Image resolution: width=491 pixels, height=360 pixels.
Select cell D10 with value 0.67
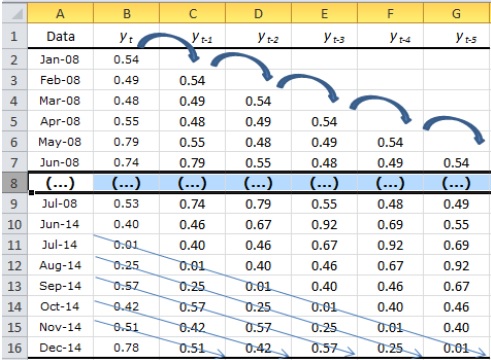(258, 224)
